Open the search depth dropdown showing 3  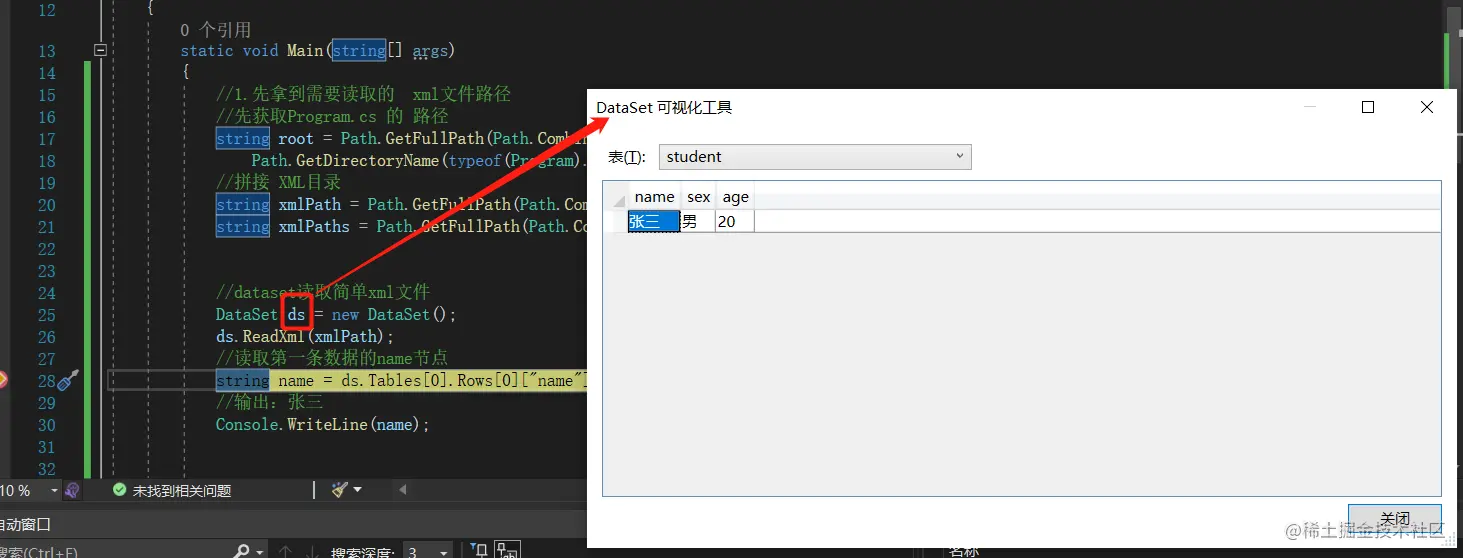click(427, 551)
